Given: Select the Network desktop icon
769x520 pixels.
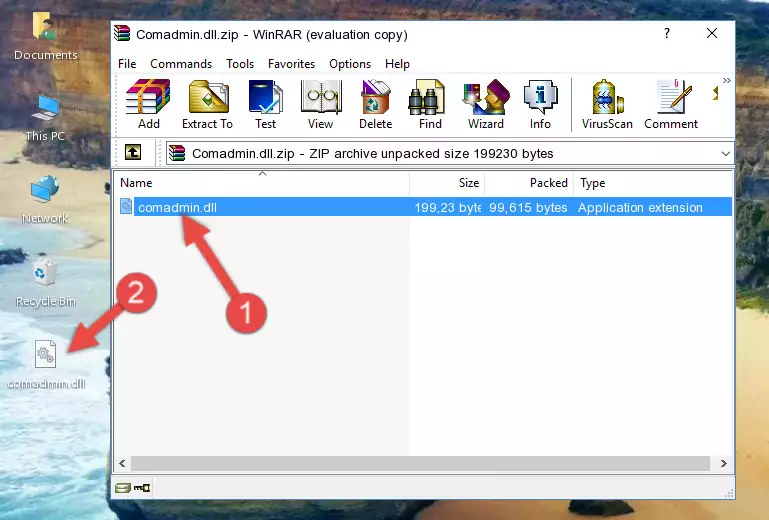Looking at the screenshot, I should point(45,200).
